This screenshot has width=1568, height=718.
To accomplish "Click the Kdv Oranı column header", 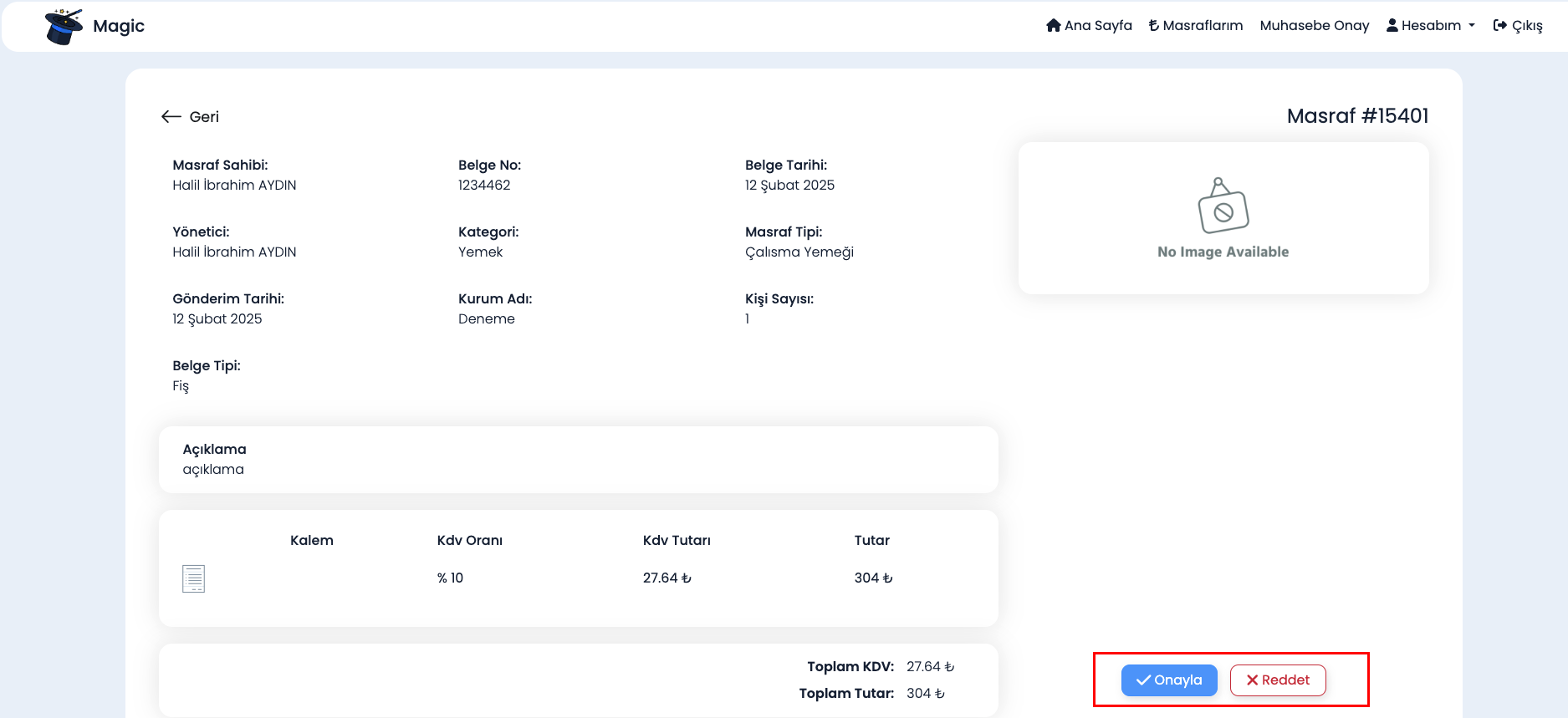I will (470, 540).
